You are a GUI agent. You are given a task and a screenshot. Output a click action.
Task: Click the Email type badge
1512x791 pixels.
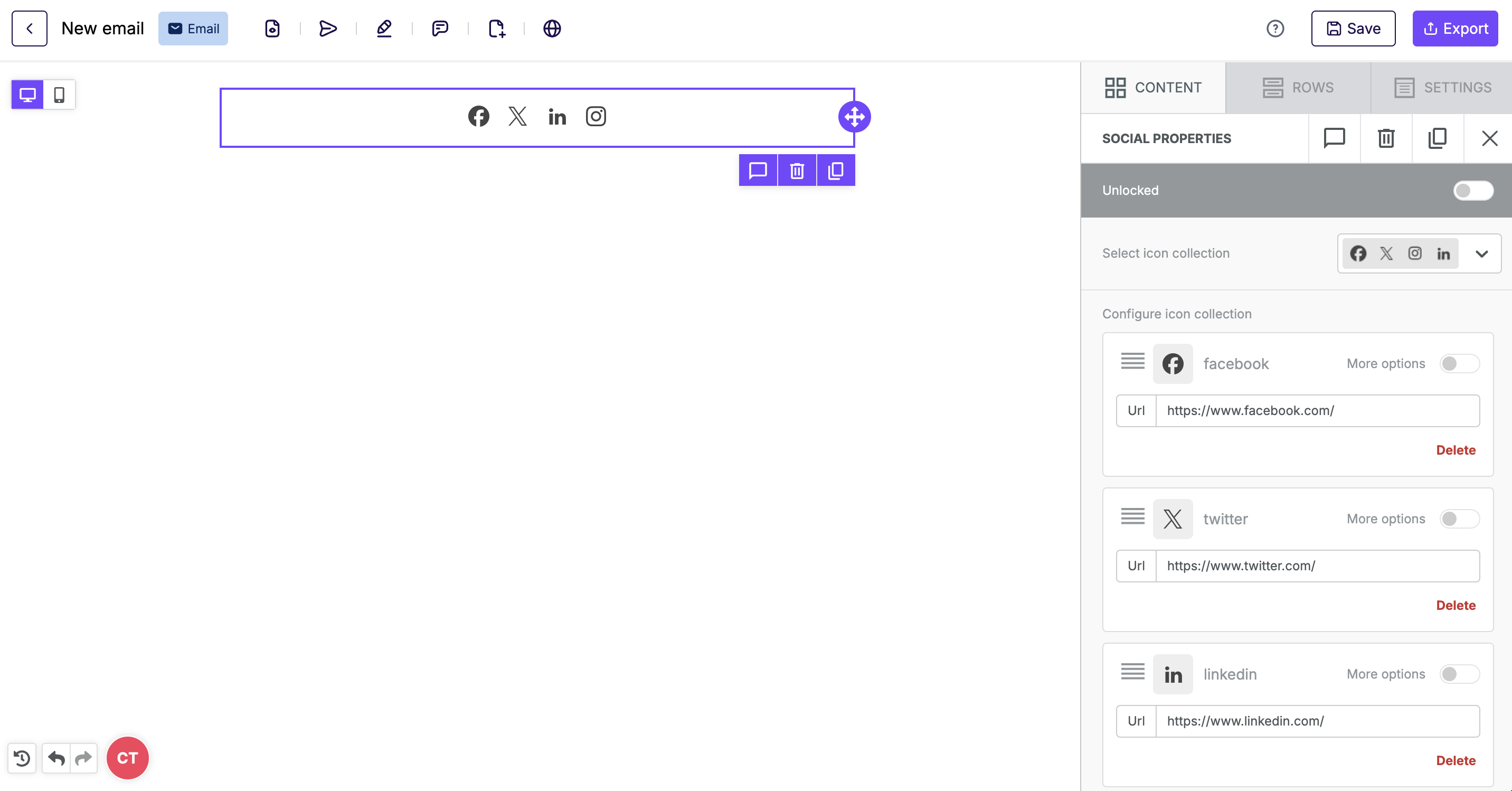click(193, 28)
